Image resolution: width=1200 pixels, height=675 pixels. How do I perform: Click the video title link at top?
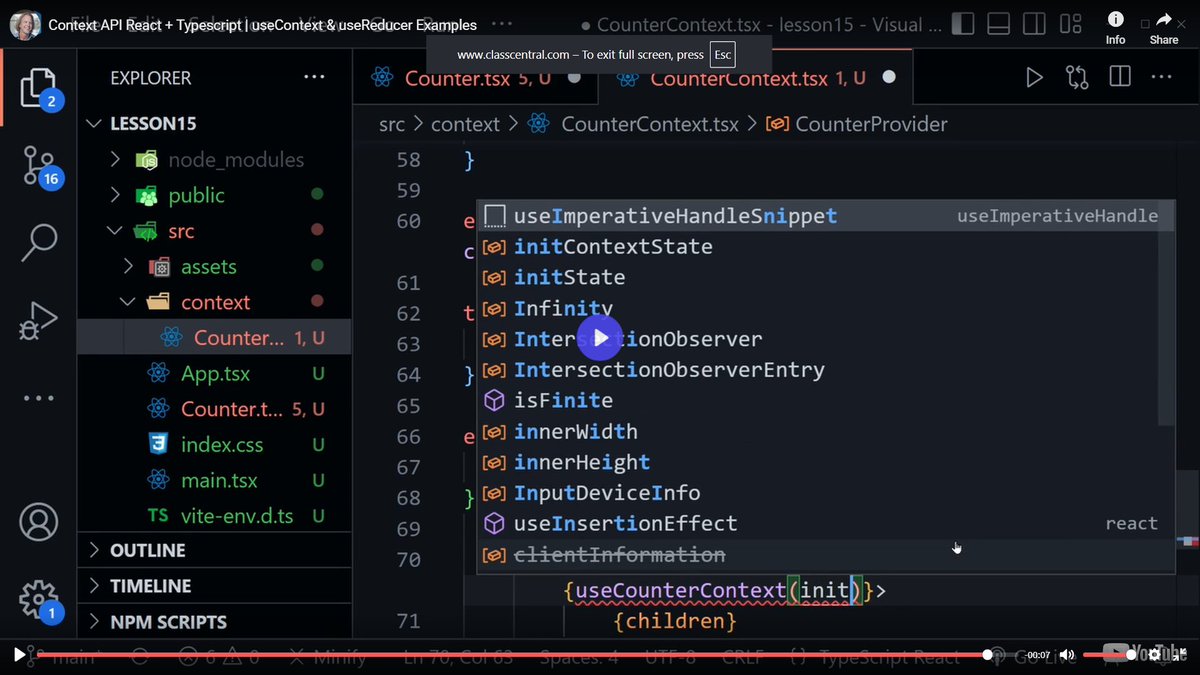pos(263,25)
